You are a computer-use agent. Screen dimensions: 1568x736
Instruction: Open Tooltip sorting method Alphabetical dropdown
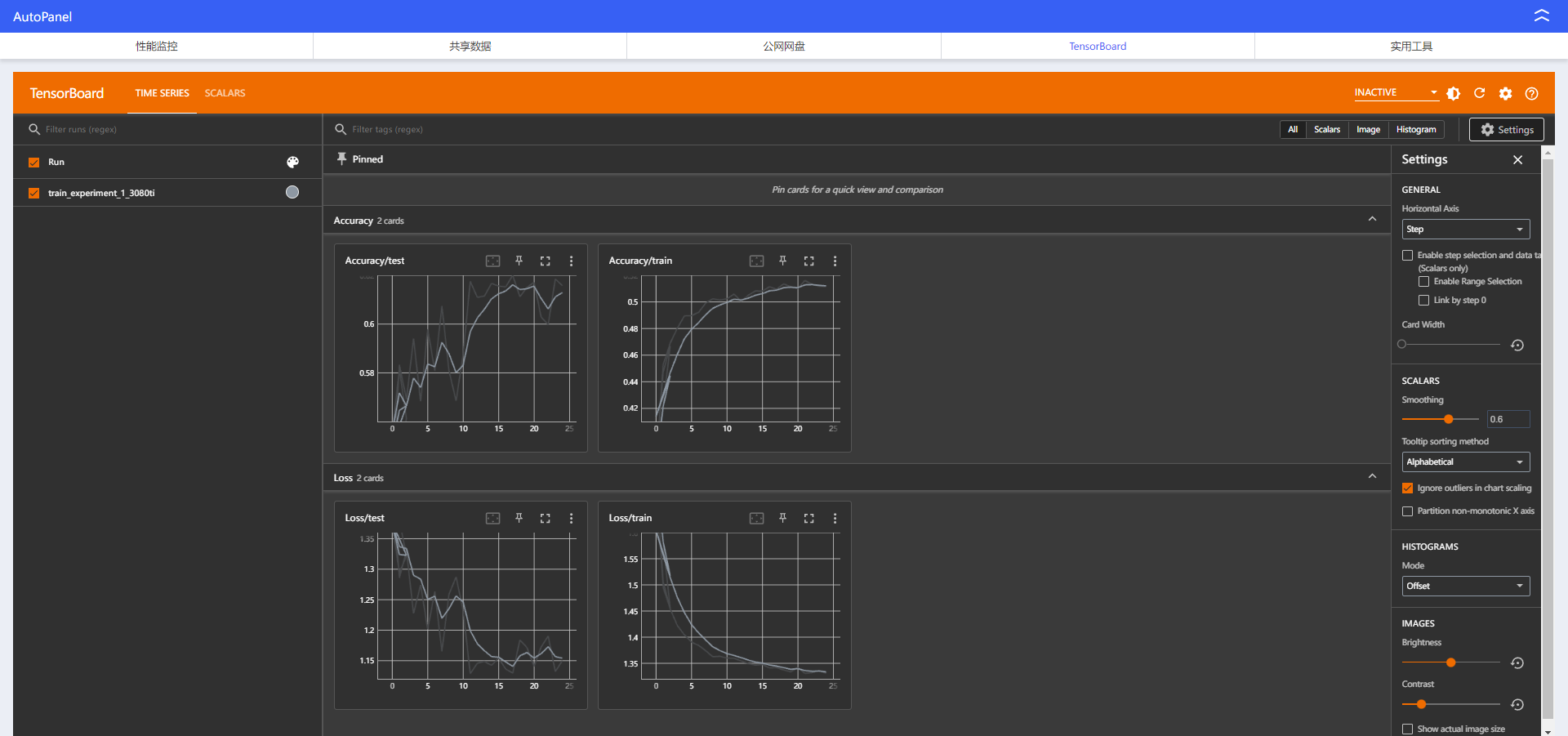1466,462
